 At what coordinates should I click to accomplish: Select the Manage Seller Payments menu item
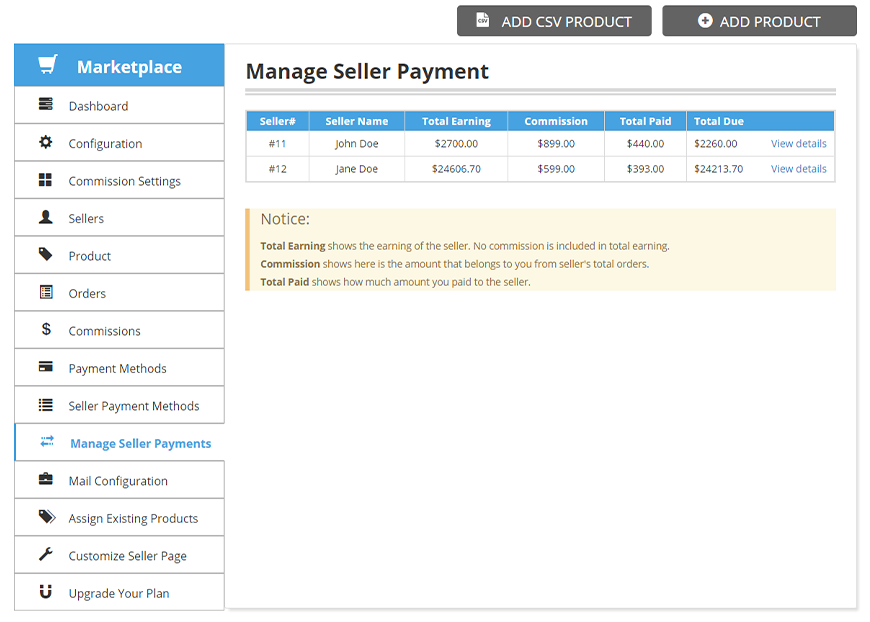pyautogui.click(x=119, y=443)
